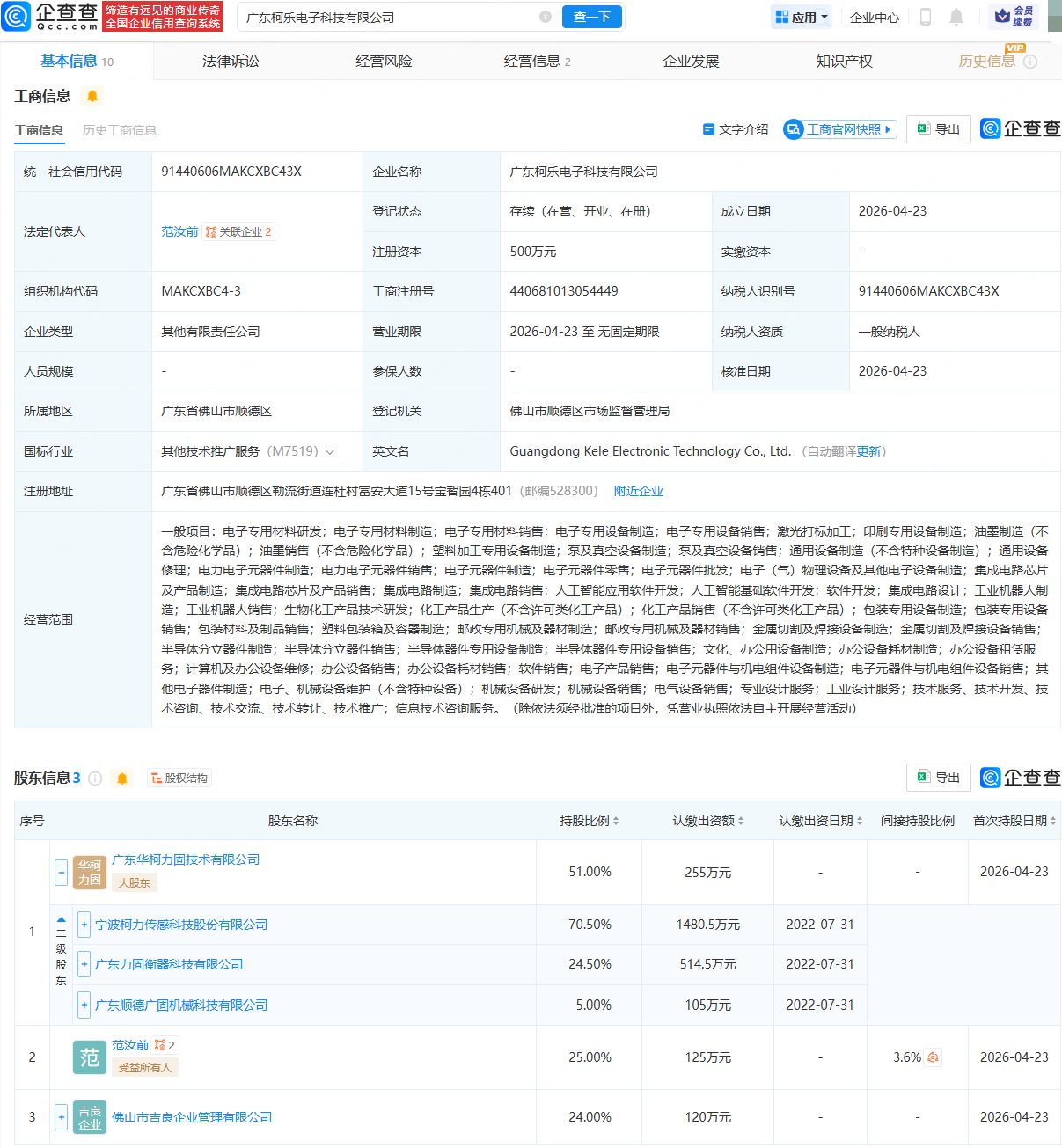Click the 500万元 registered capital value
This screenshot has width=1062, height=1148.
[533, 252]
